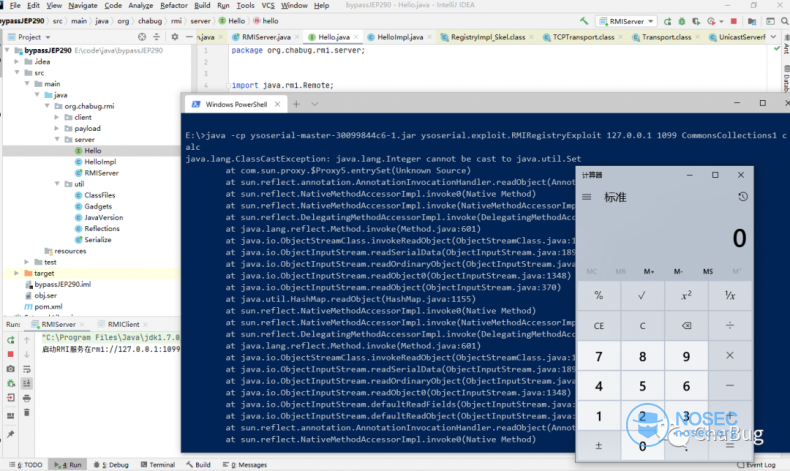Open the Build menu

tap(202, 5)
